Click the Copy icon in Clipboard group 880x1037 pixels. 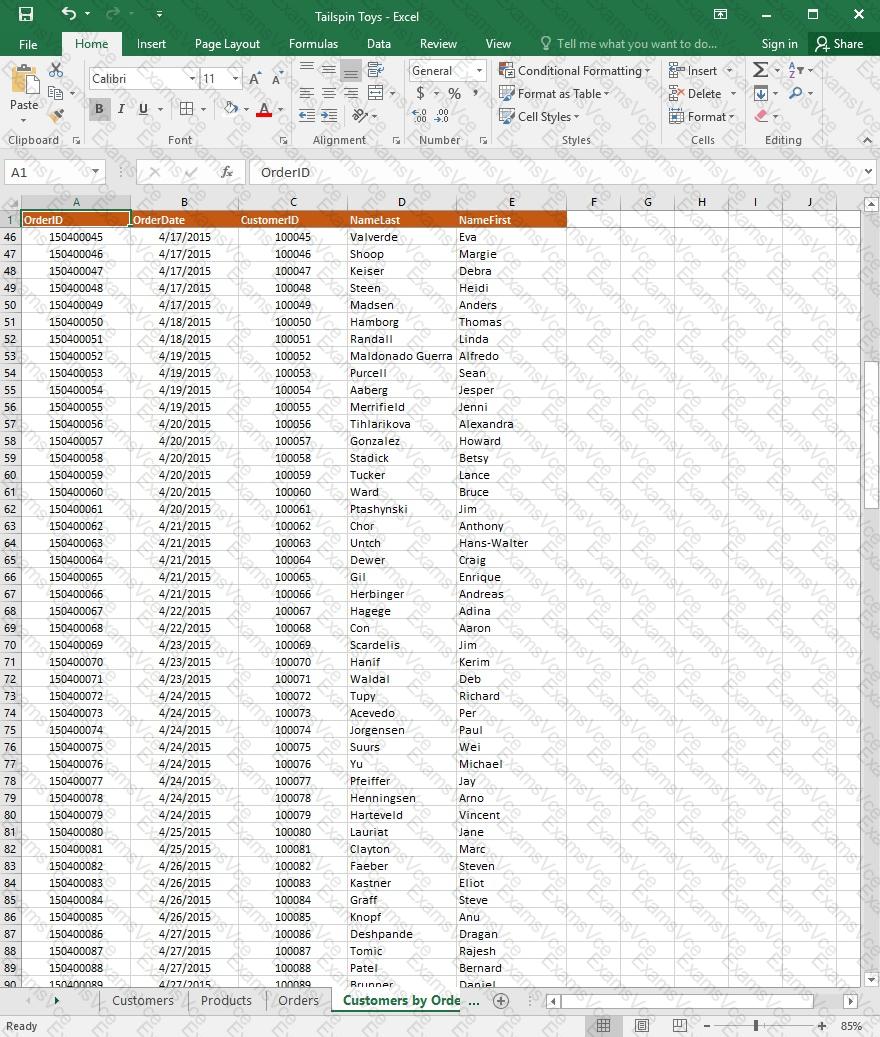pos(56,93)
